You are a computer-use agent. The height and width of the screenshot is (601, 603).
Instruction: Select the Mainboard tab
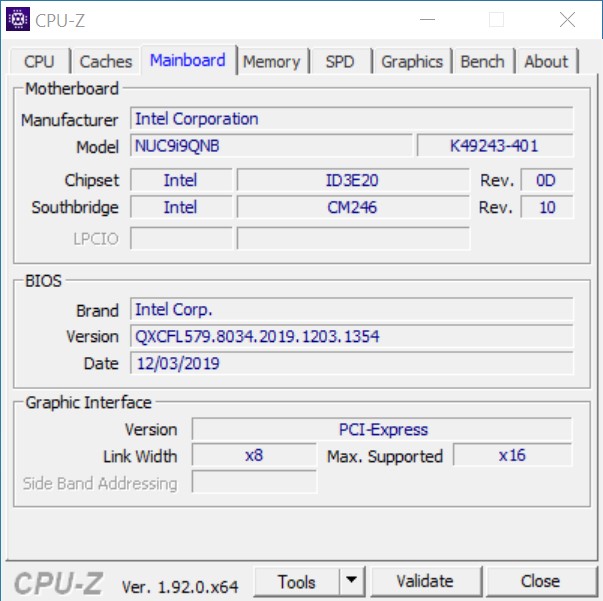coord(188,60)
